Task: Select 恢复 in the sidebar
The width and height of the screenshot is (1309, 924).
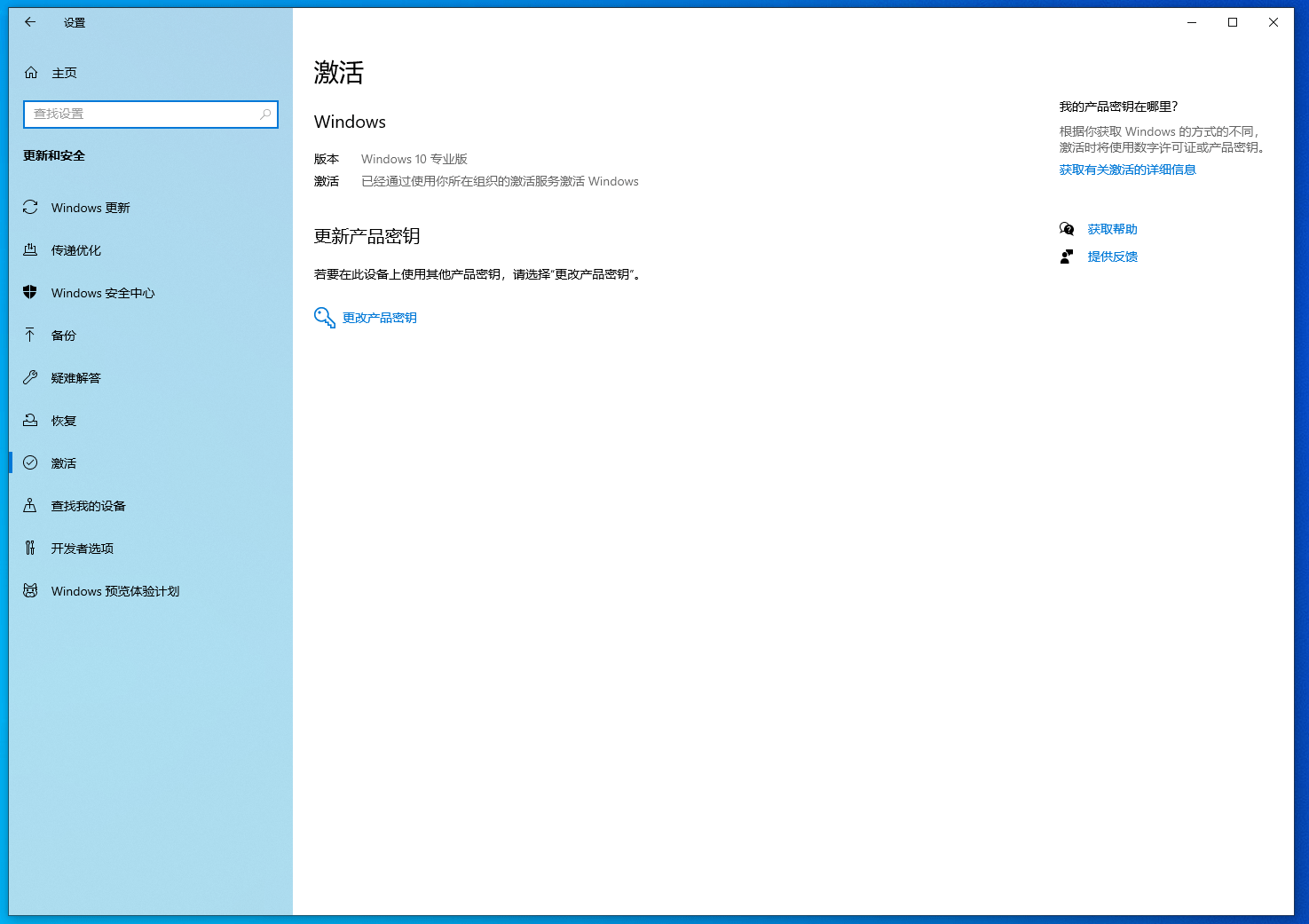Action: tap(151, 421)
